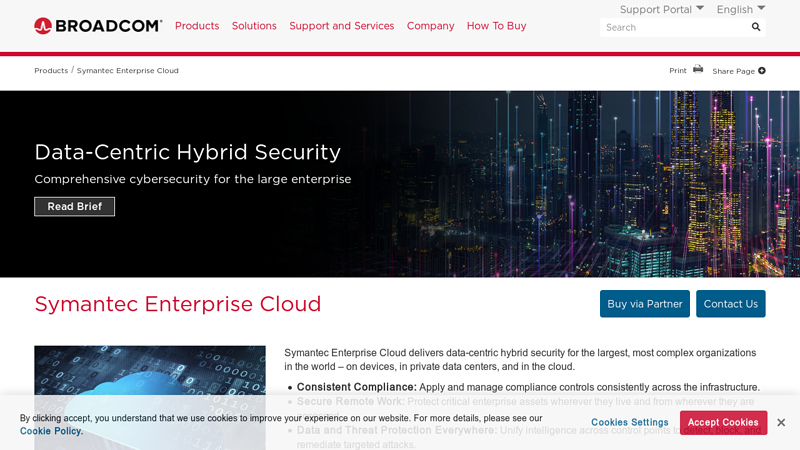Click the Consistent Compliance bullet text
This screenshot has height=450, width=800.
pyautogui.click(x=528, y=387)
